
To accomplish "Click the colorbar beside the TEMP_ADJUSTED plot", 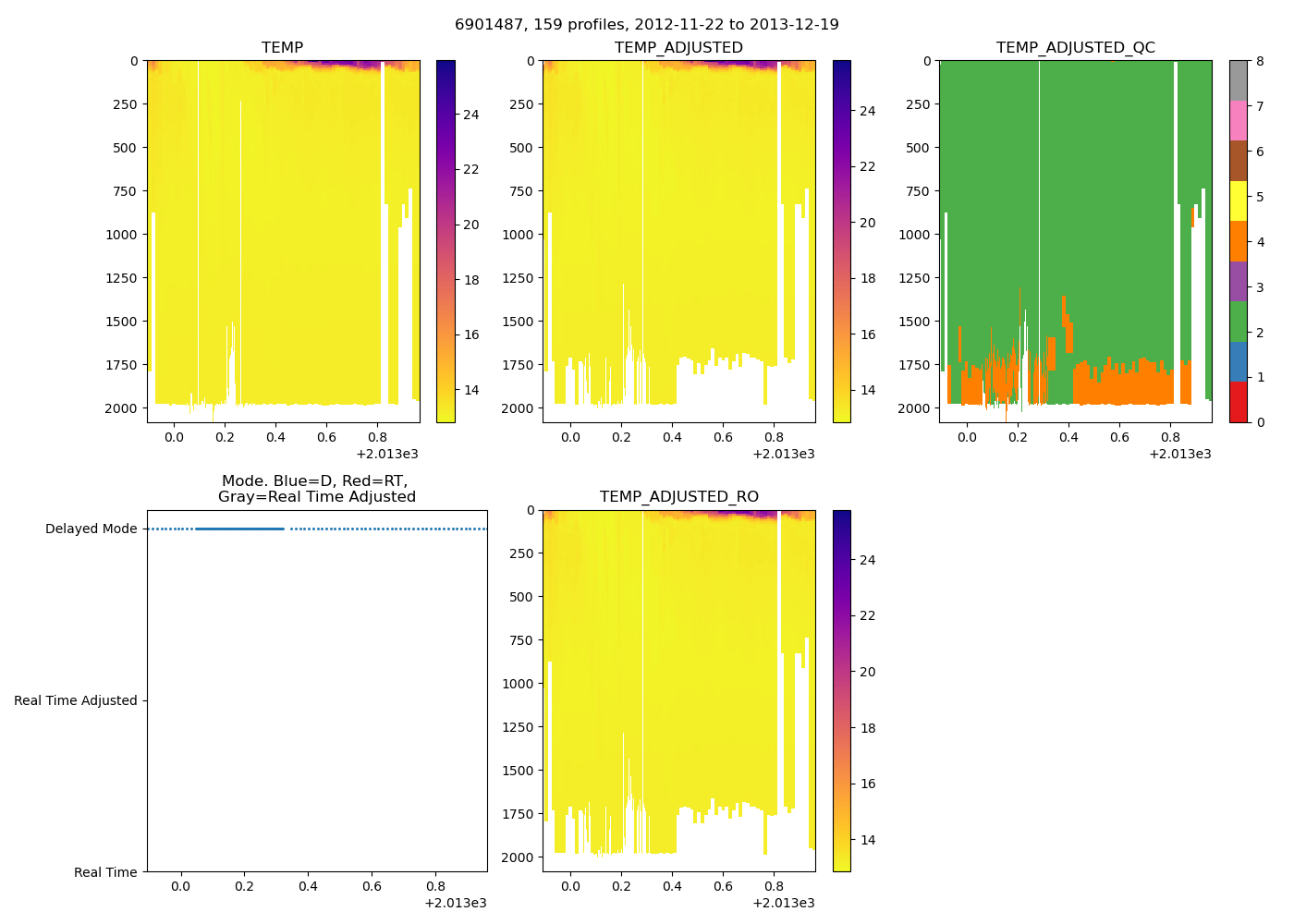I will coord(841,241).
